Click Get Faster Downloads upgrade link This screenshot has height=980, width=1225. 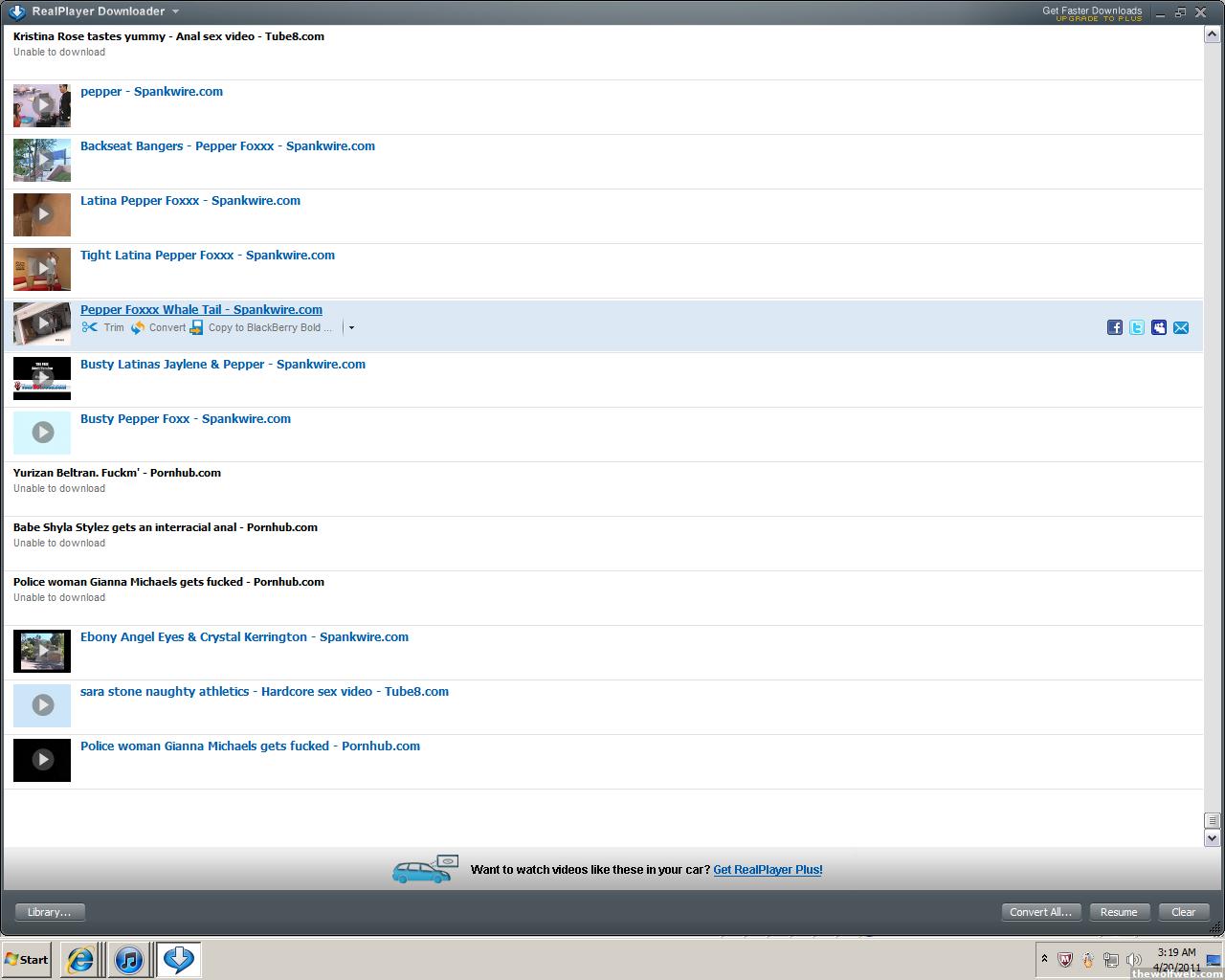pos(1092,13)
